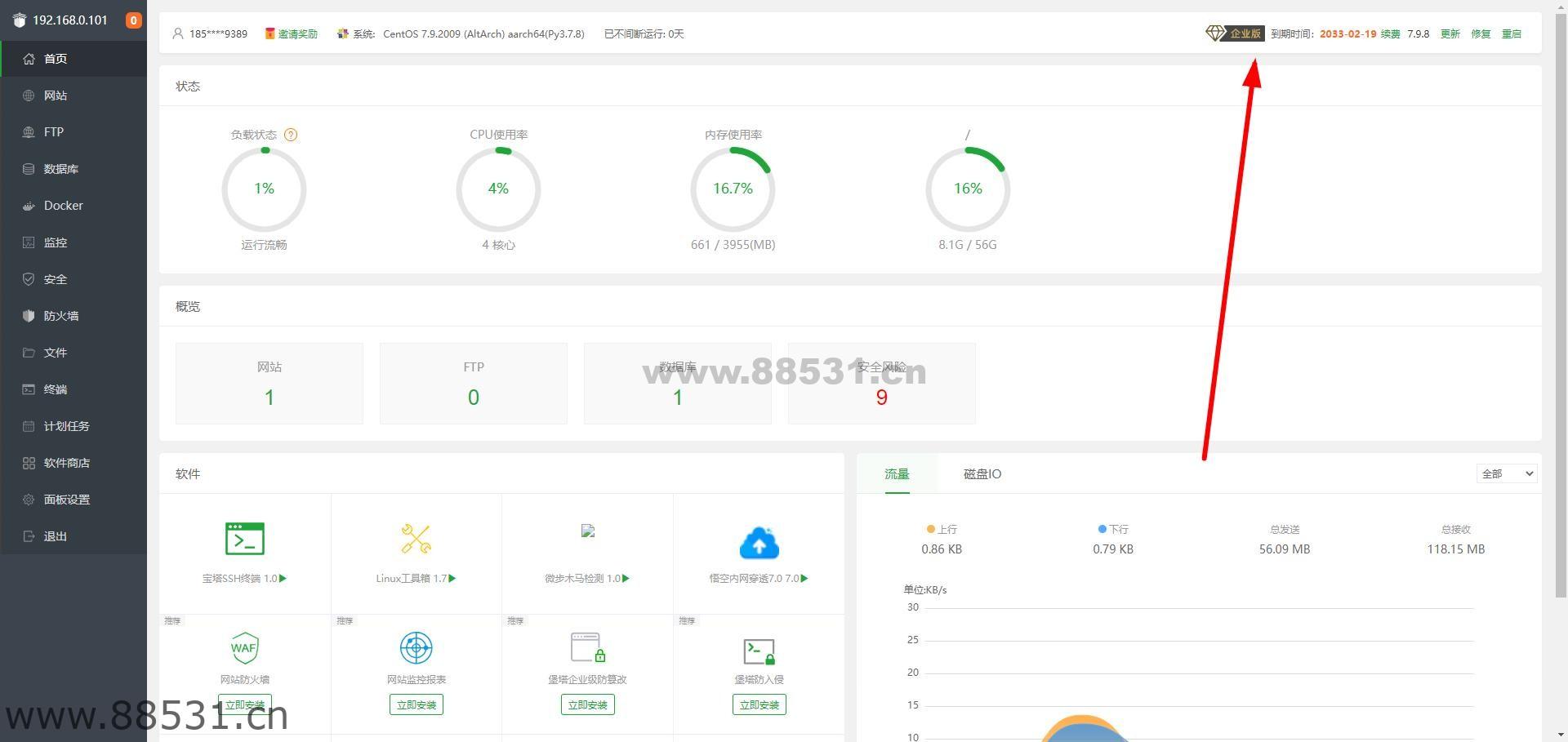Click the 软件商店 grid icon in sidebar

click(29, 463)
